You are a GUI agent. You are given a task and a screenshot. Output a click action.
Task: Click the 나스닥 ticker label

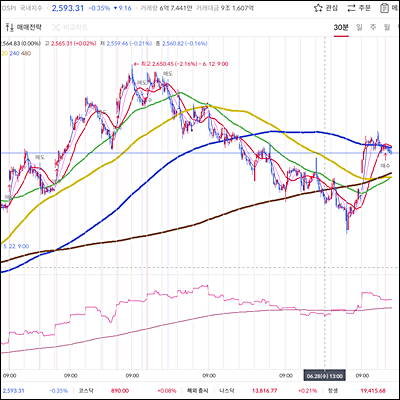click(227, 391)
